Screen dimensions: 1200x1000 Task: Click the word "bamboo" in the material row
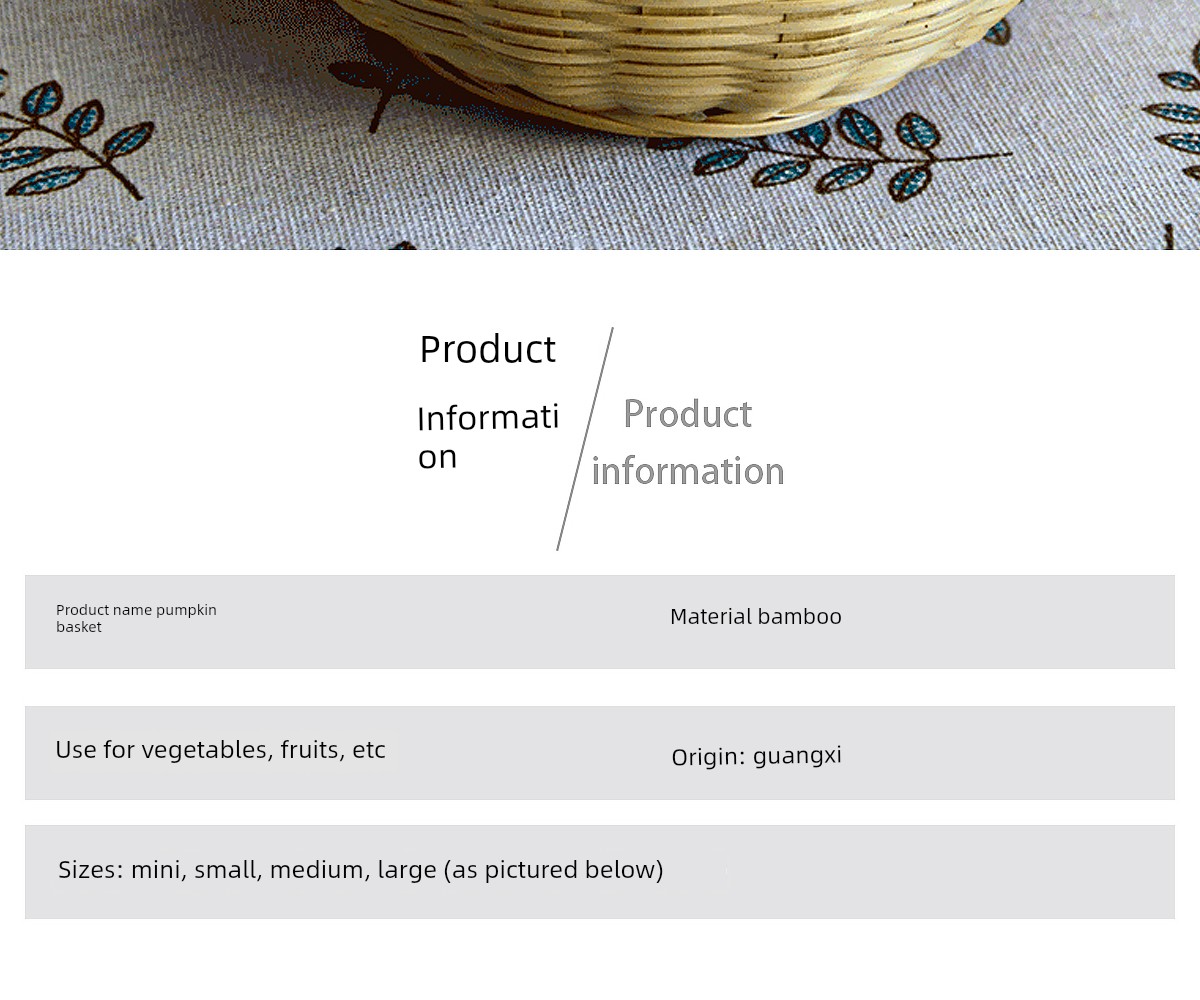click(799, 617)
